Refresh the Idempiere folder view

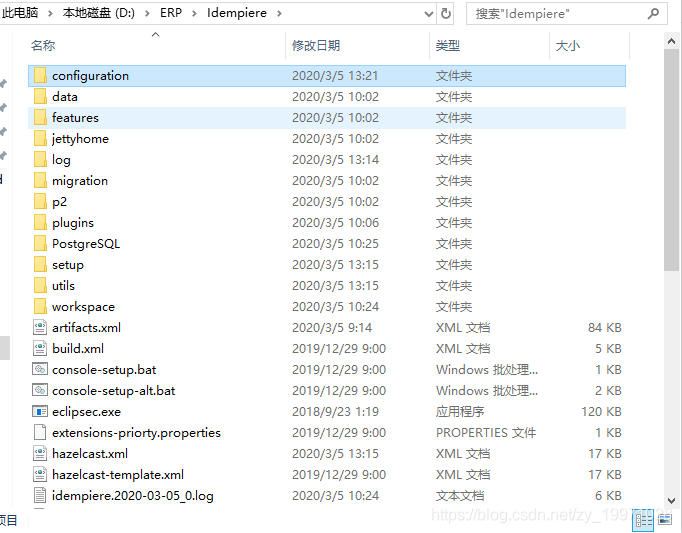(446, 13)
